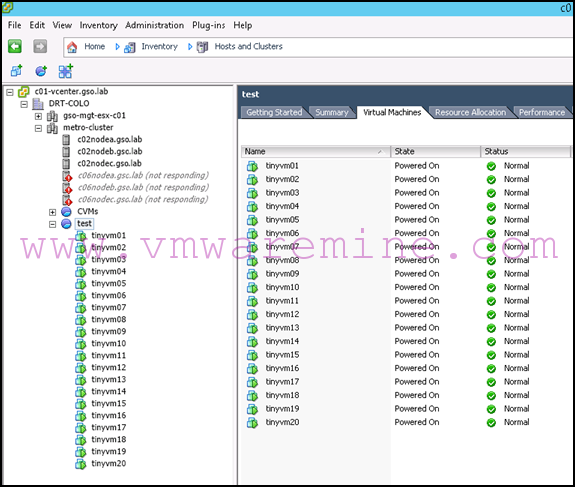Viewport: 575px width, 487px height.
Task: Click Powered On state for tinyvm14
Action: 417,342
